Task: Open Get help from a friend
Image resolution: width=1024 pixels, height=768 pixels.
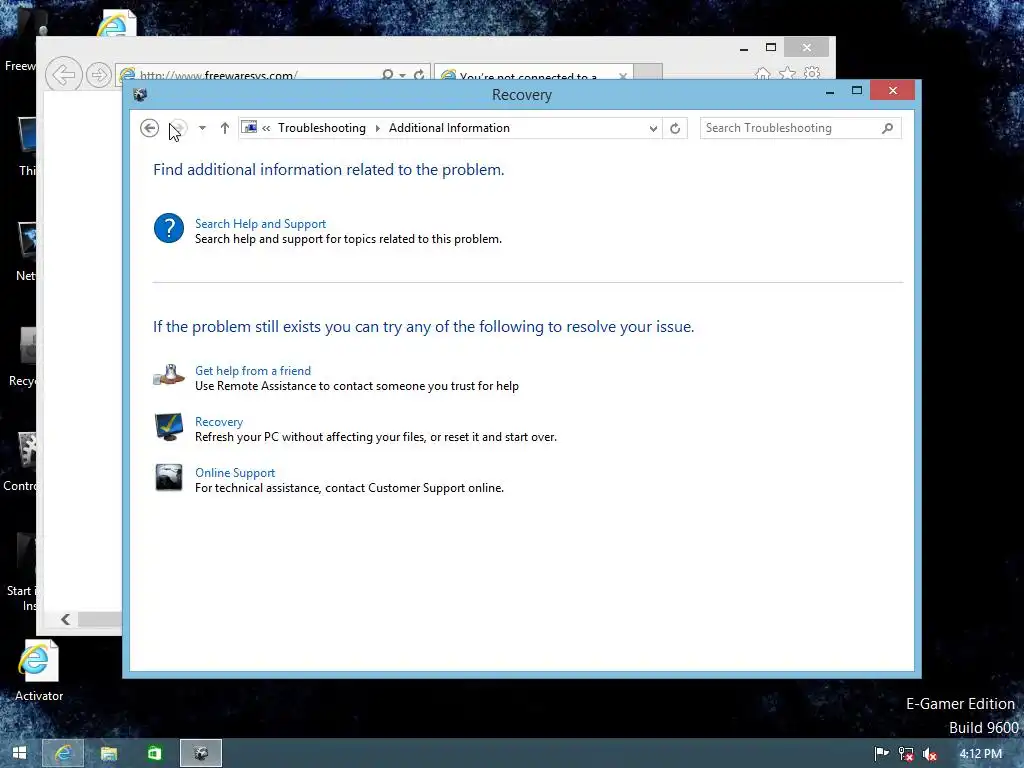Action: [253, 370]
